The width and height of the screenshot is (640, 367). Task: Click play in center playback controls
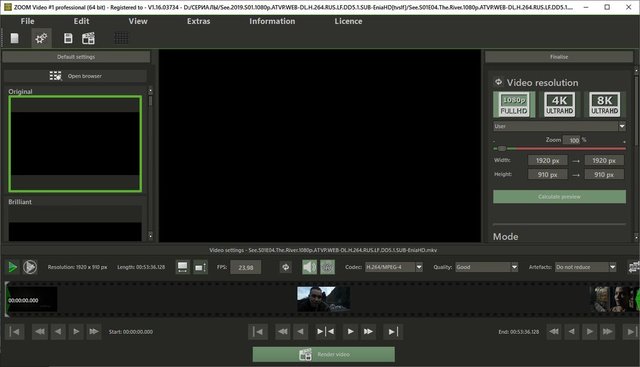click(350, 331)
